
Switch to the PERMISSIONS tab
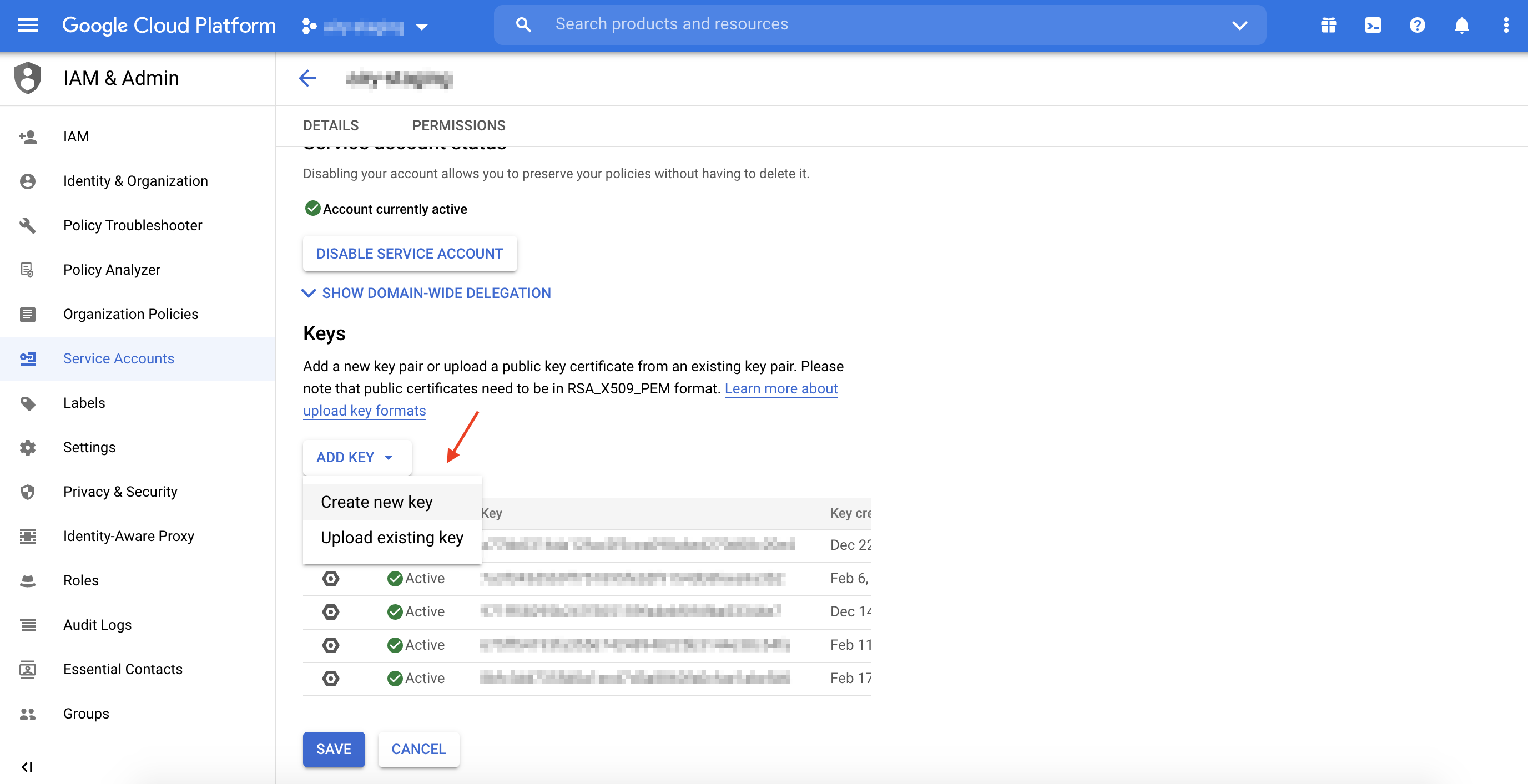tap(458, 125)
